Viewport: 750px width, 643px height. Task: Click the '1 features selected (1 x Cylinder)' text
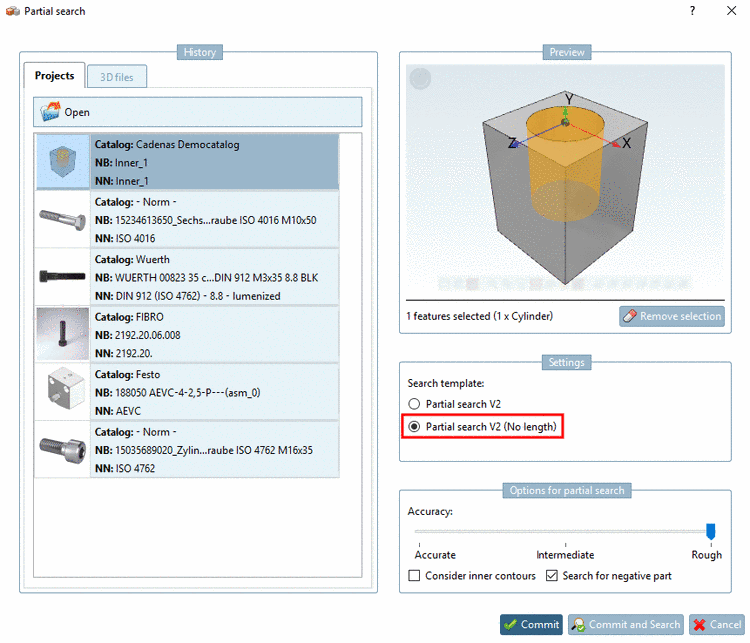pos(480,316)
